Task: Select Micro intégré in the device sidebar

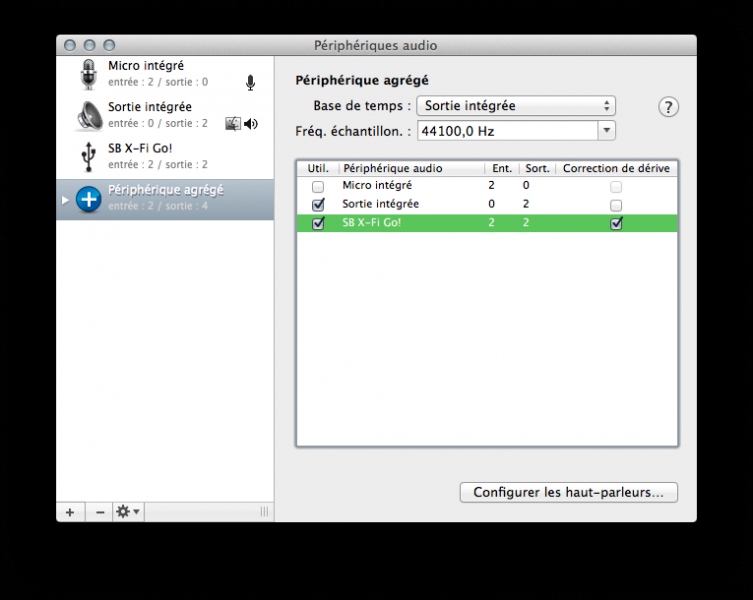Action: (x=165, y=74)
